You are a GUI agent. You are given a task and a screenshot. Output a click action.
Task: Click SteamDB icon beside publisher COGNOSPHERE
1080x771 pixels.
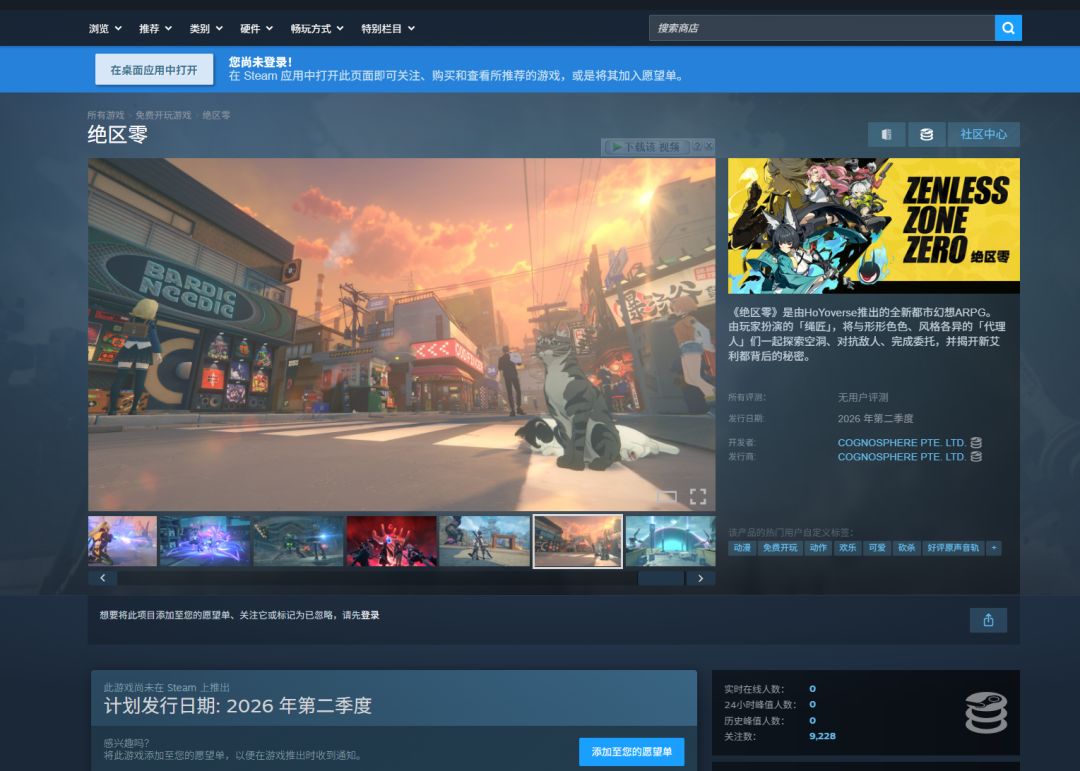pyautogui.click(x=976, y=457)
